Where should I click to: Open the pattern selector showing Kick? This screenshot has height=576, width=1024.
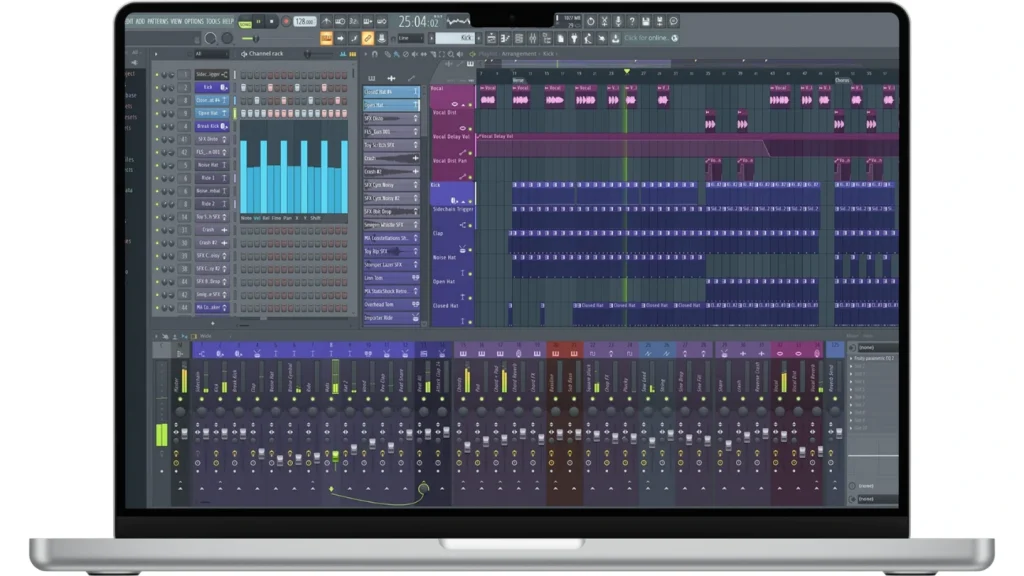pyautogui.click(x=458, y=38)
